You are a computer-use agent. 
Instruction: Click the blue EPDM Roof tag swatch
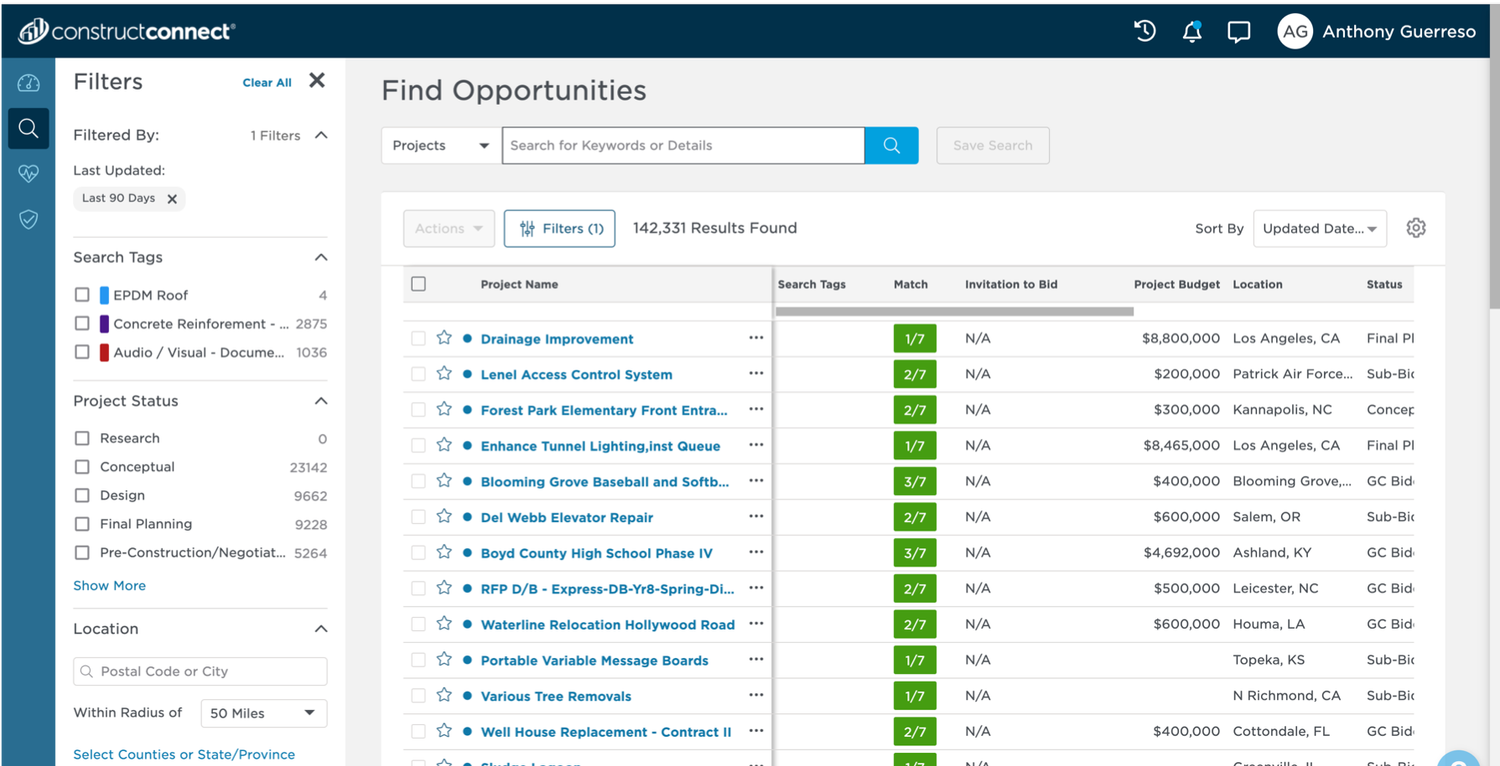[104, 295]
